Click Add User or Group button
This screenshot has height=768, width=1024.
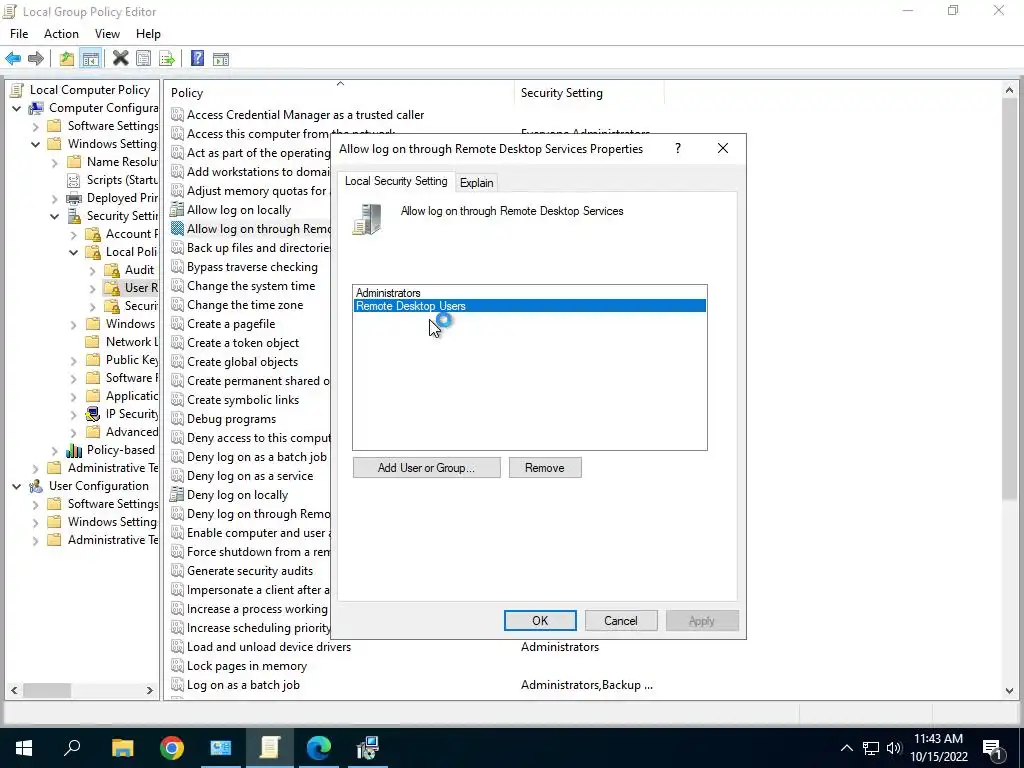(x=426, y=468)
